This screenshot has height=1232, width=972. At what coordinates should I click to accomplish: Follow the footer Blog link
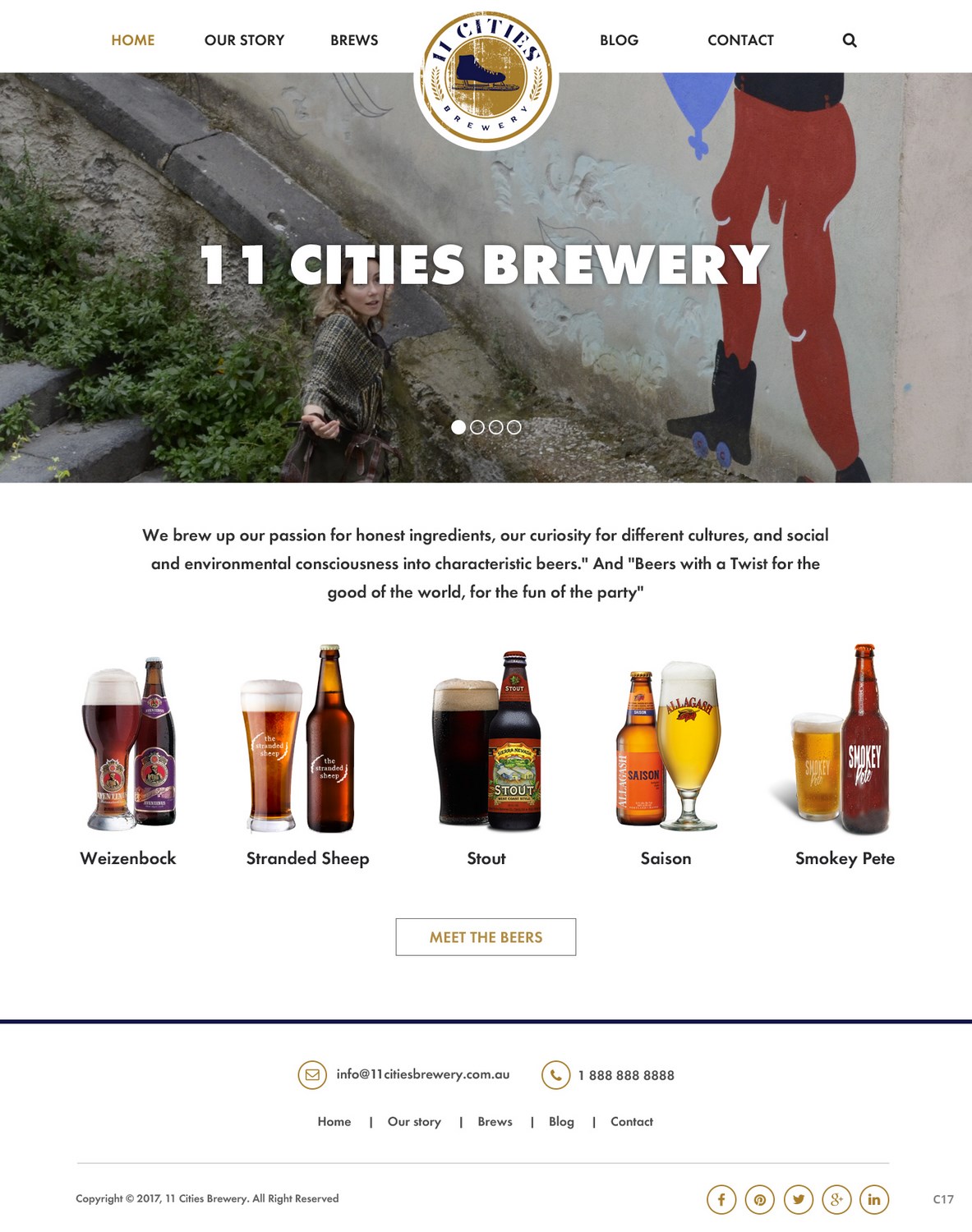[x=561, y=1122]
